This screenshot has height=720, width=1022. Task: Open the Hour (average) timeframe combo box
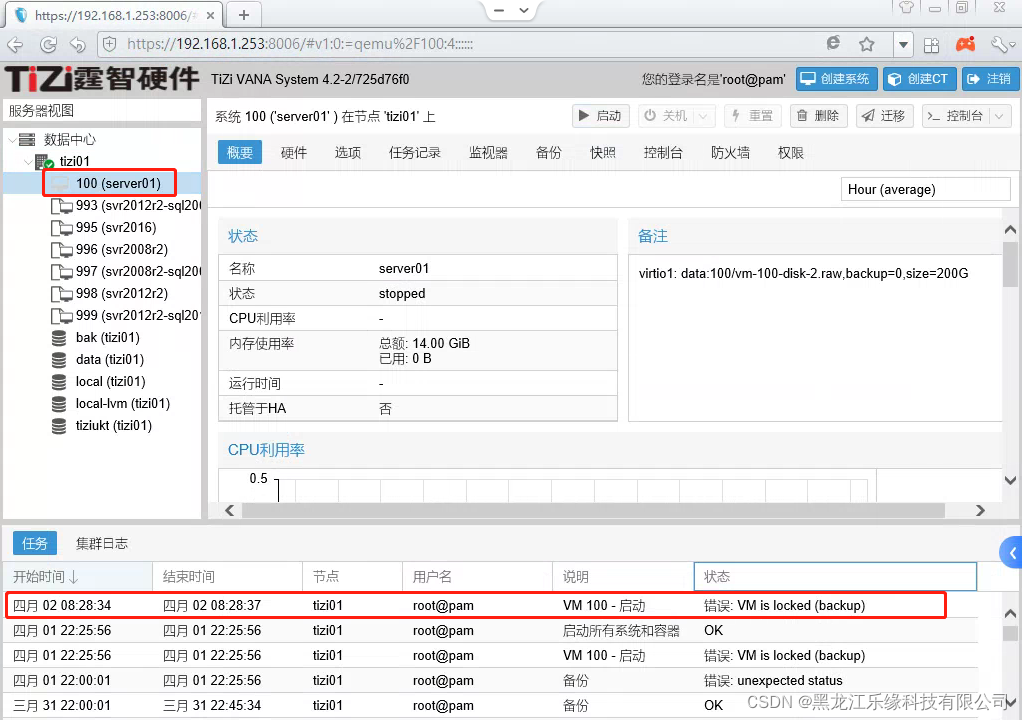coord(925,190)
